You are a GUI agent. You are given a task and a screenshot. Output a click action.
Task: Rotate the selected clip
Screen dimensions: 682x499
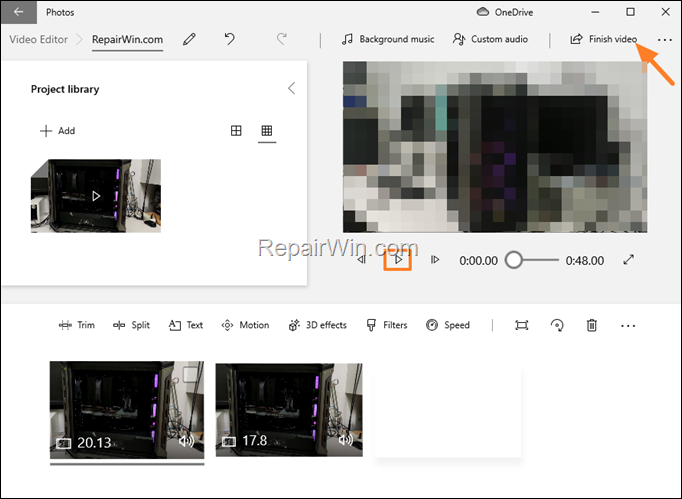click(x=557, y=325)
